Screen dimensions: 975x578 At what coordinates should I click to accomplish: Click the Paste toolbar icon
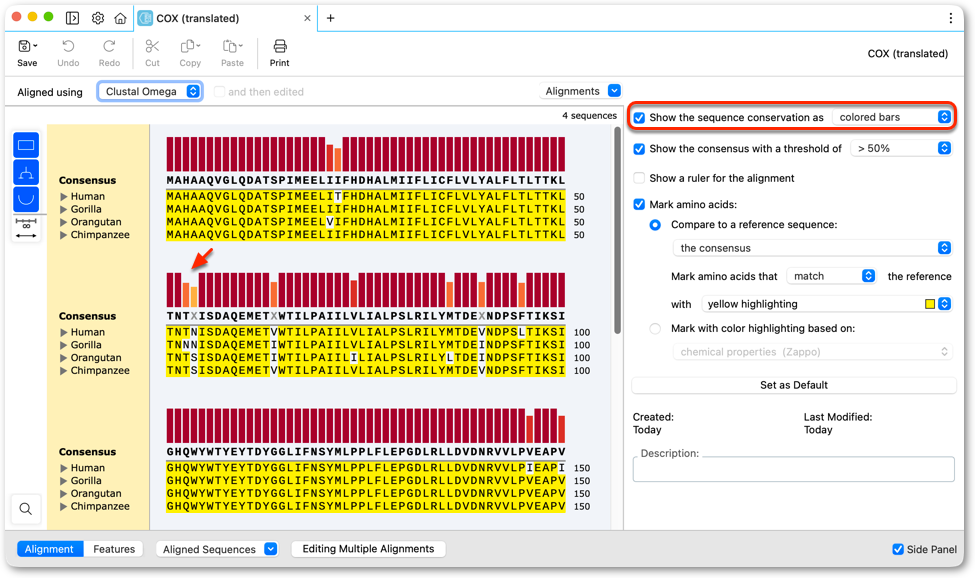[x=232, y=47]
